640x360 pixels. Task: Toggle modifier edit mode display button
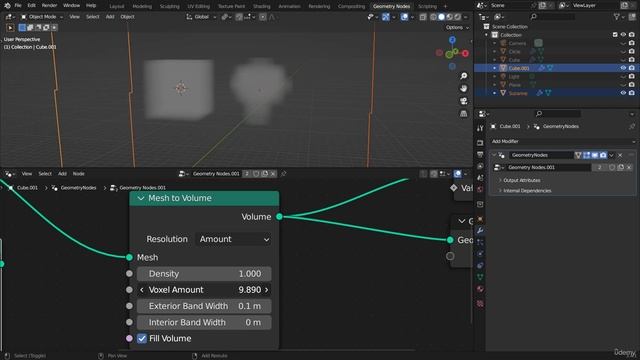(x=587, y=155)
